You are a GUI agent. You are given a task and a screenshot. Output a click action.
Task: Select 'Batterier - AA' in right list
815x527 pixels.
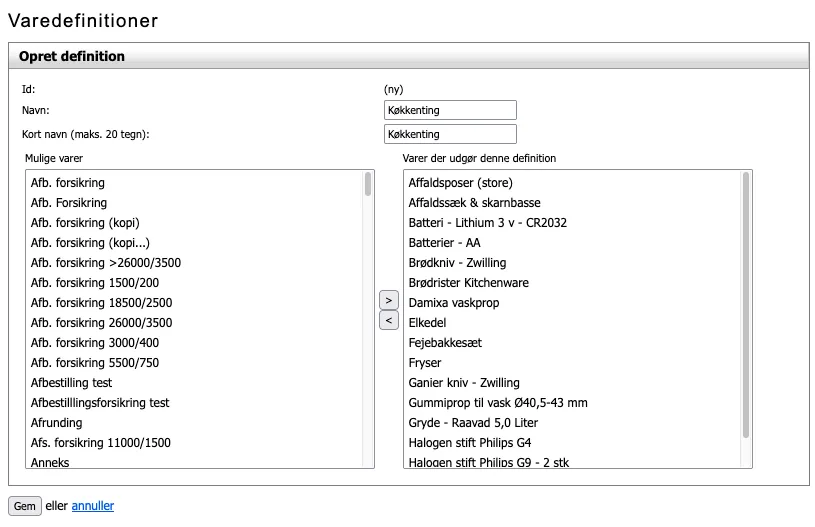(445, 243)
